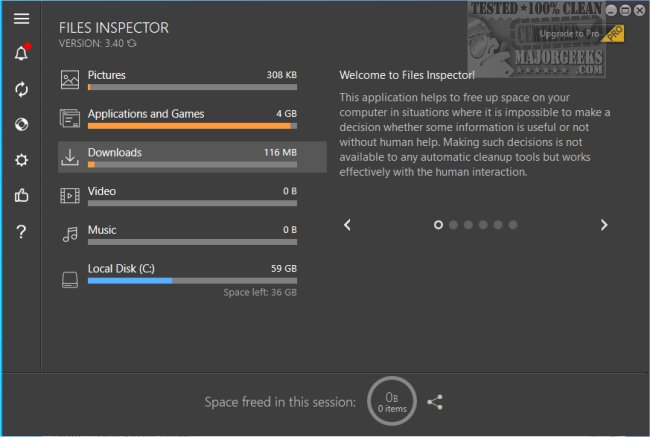This screenshot has width=650, height=437.
Task: Open the Applications and Games category
Action: point(192,118)
